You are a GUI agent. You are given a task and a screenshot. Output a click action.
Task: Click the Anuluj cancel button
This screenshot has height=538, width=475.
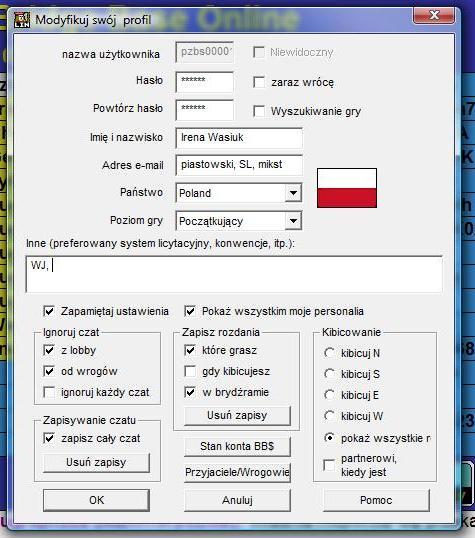[237, 500]
